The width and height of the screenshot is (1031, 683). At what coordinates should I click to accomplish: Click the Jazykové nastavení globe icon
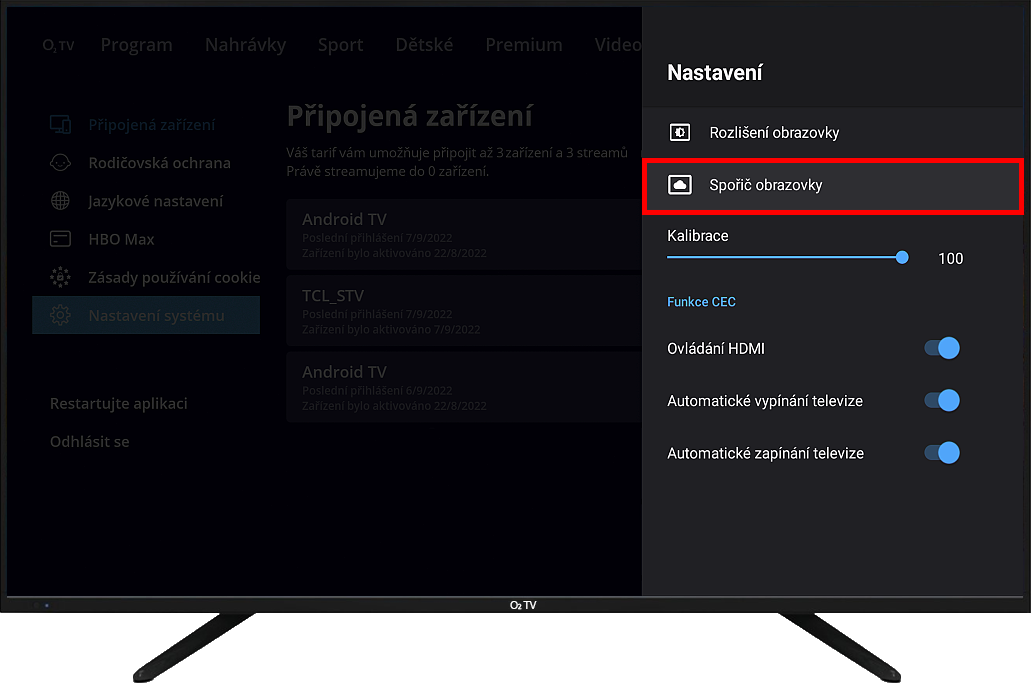click(x=60, y=201)
